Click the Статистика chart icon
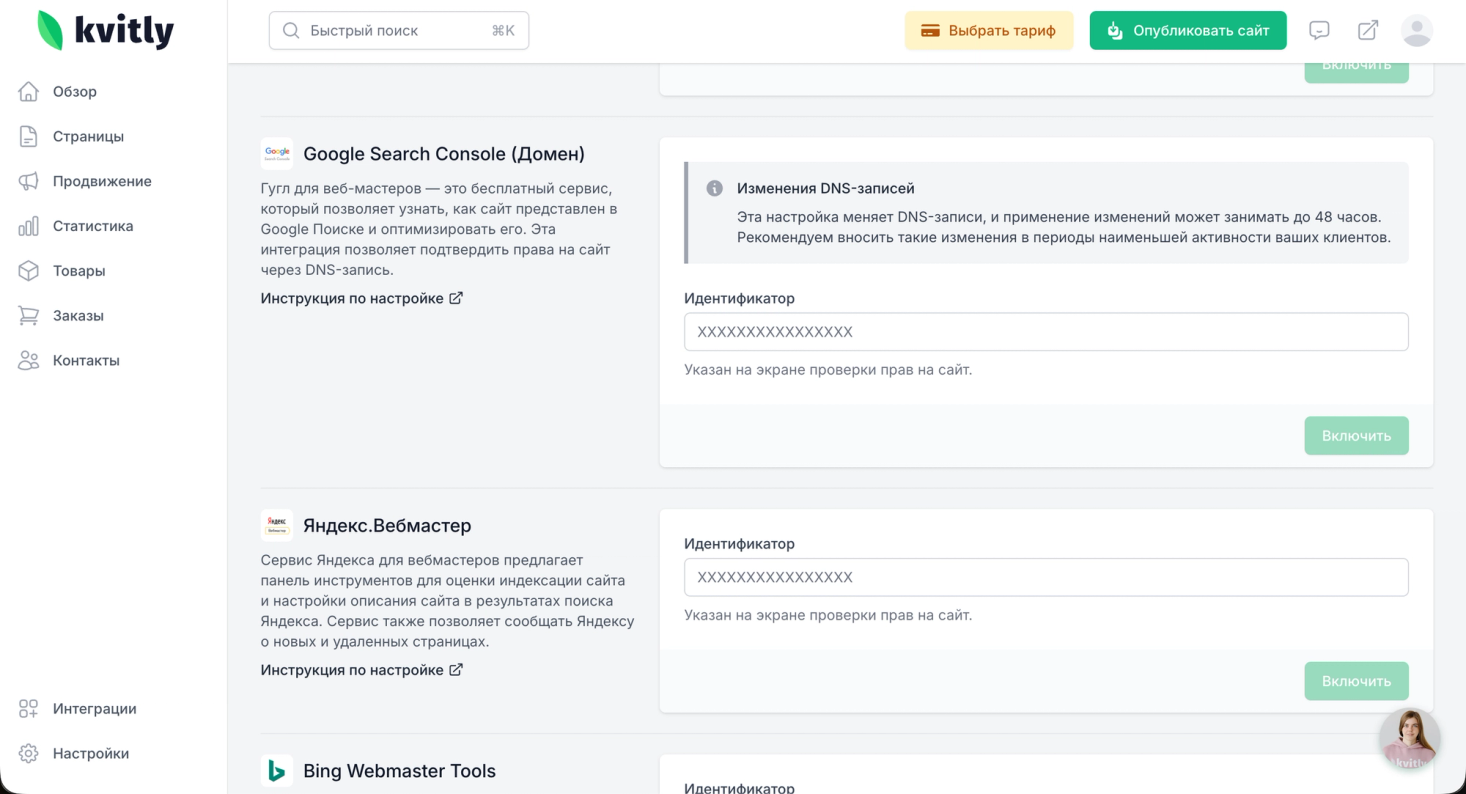 coord(29,226)
